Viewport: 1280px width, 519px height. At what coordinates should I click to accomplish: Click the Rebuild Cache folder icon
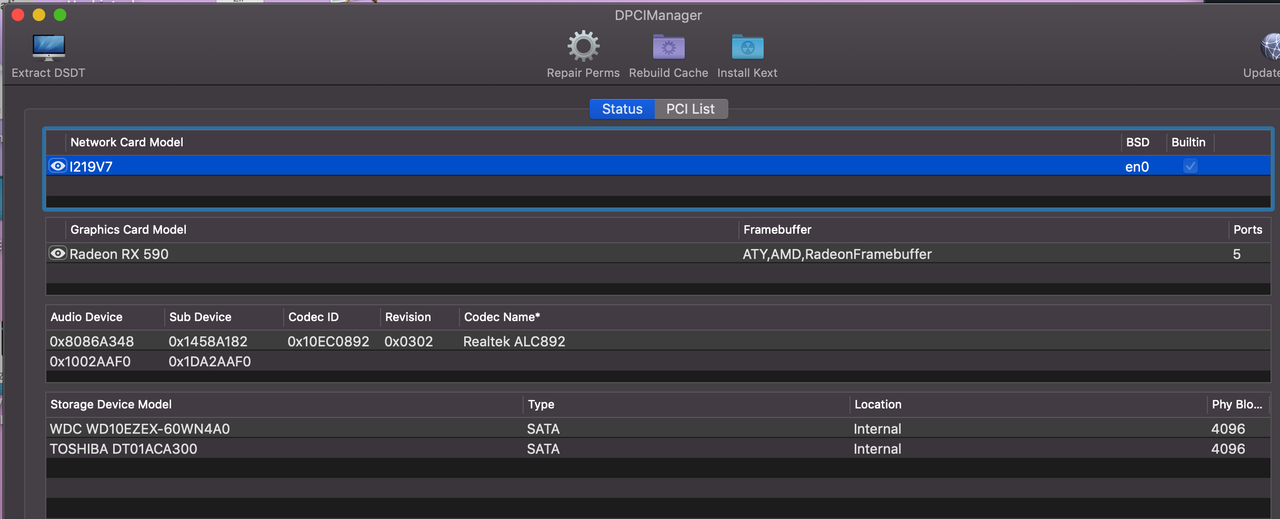[669, 47]
